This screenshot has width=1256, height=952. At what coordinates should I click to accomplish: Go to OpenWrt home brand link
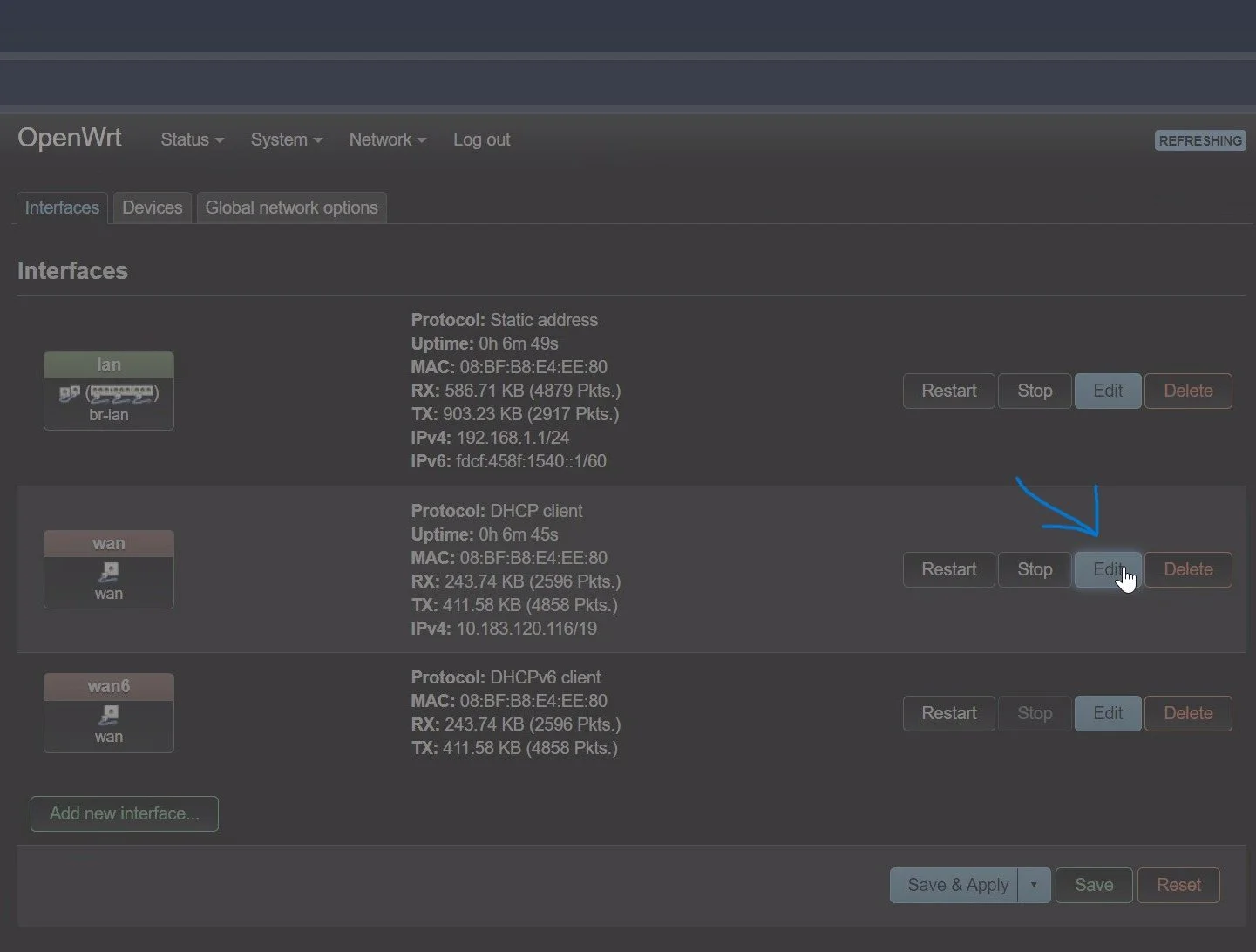pyautogui.click(x=70, y=138)
